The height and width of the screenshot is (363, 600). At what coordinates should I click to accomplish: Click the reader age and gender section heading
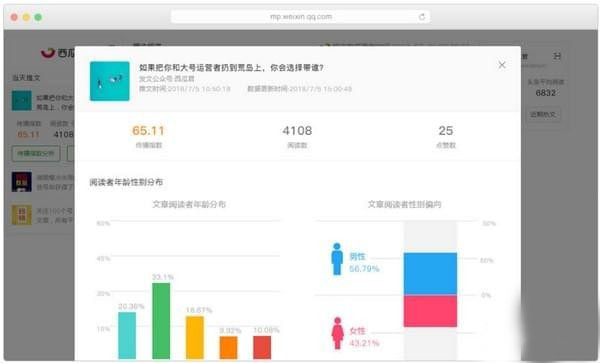(126, 182)
